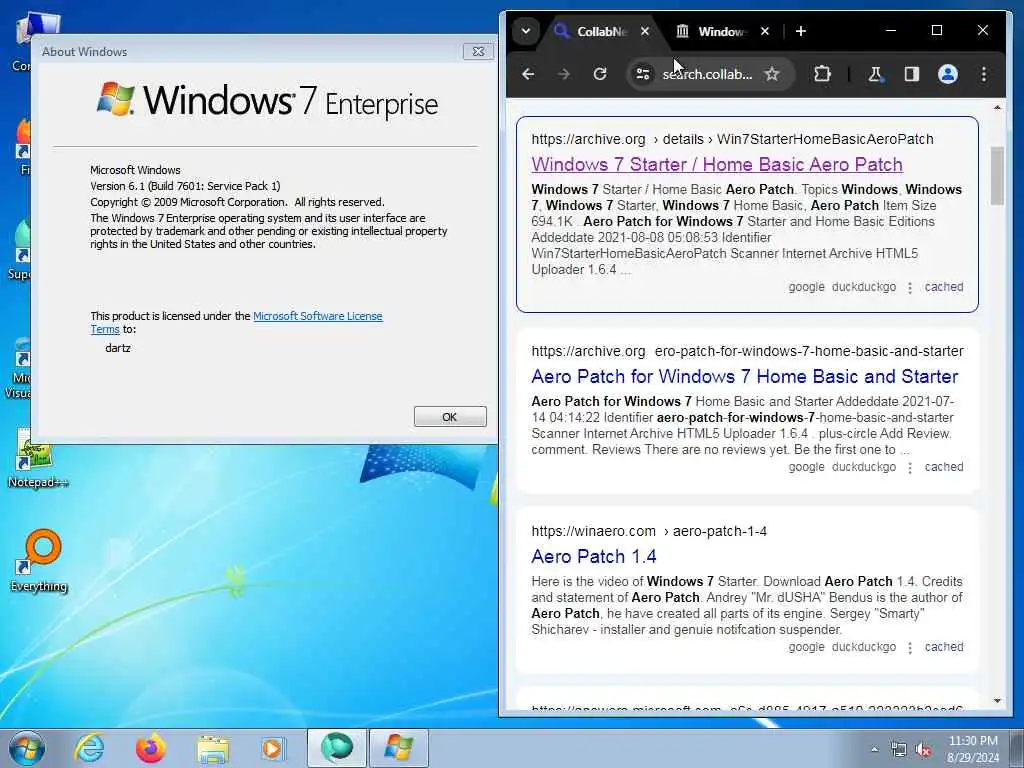The image size is (1024, 768).
Task: Open the Microsoft Software License Terms link
Action: 317,316
